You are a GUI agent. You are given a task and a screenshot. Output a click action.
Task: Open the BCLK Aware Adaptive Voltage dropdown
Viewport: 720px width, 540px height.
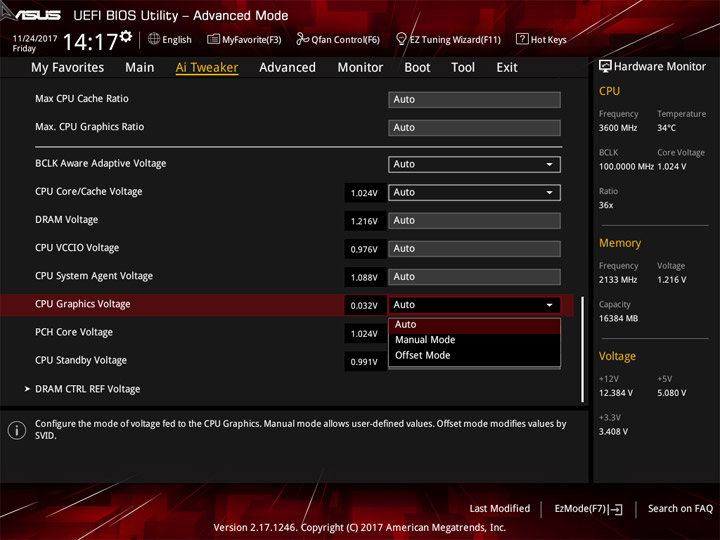[x=474, y=164]
